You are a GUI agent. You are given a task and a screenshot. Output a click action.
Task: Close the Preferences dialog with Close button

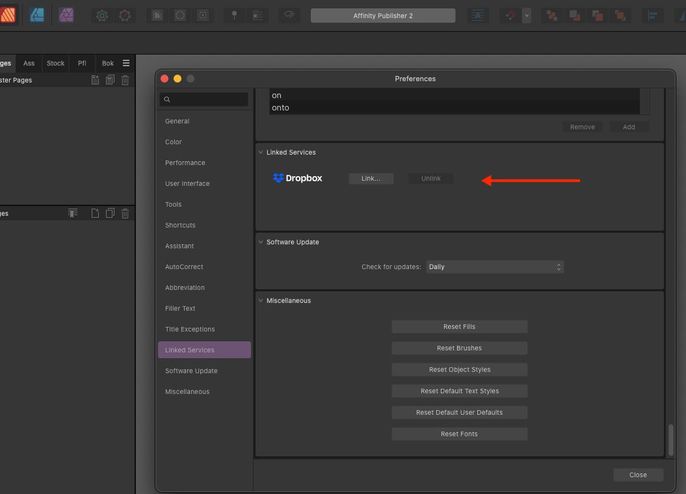pyautogui.click(x=638, y=475)
